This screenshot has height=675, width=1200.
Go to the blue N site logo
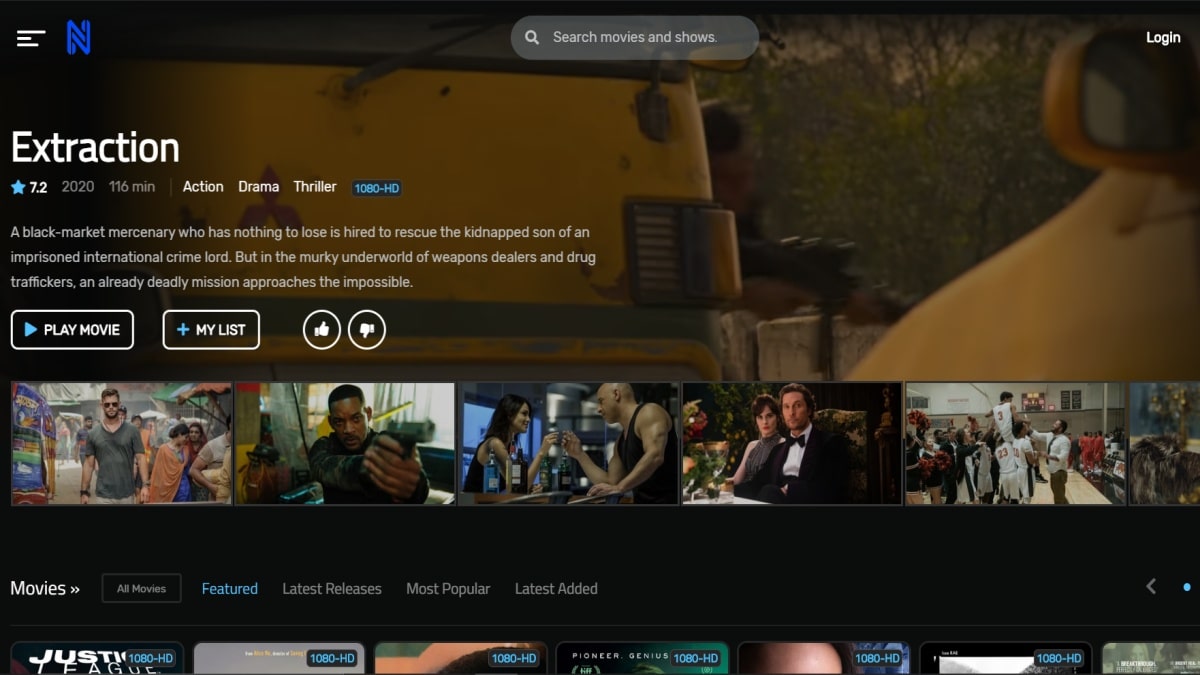point(78,38)
